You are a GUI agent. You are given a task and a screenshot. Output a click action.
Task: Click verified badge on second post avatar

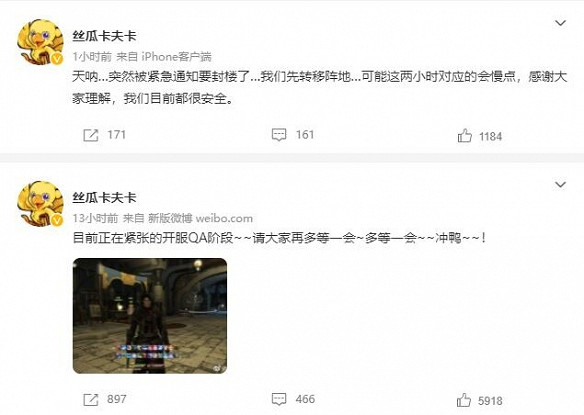click(x=57, y=221)
